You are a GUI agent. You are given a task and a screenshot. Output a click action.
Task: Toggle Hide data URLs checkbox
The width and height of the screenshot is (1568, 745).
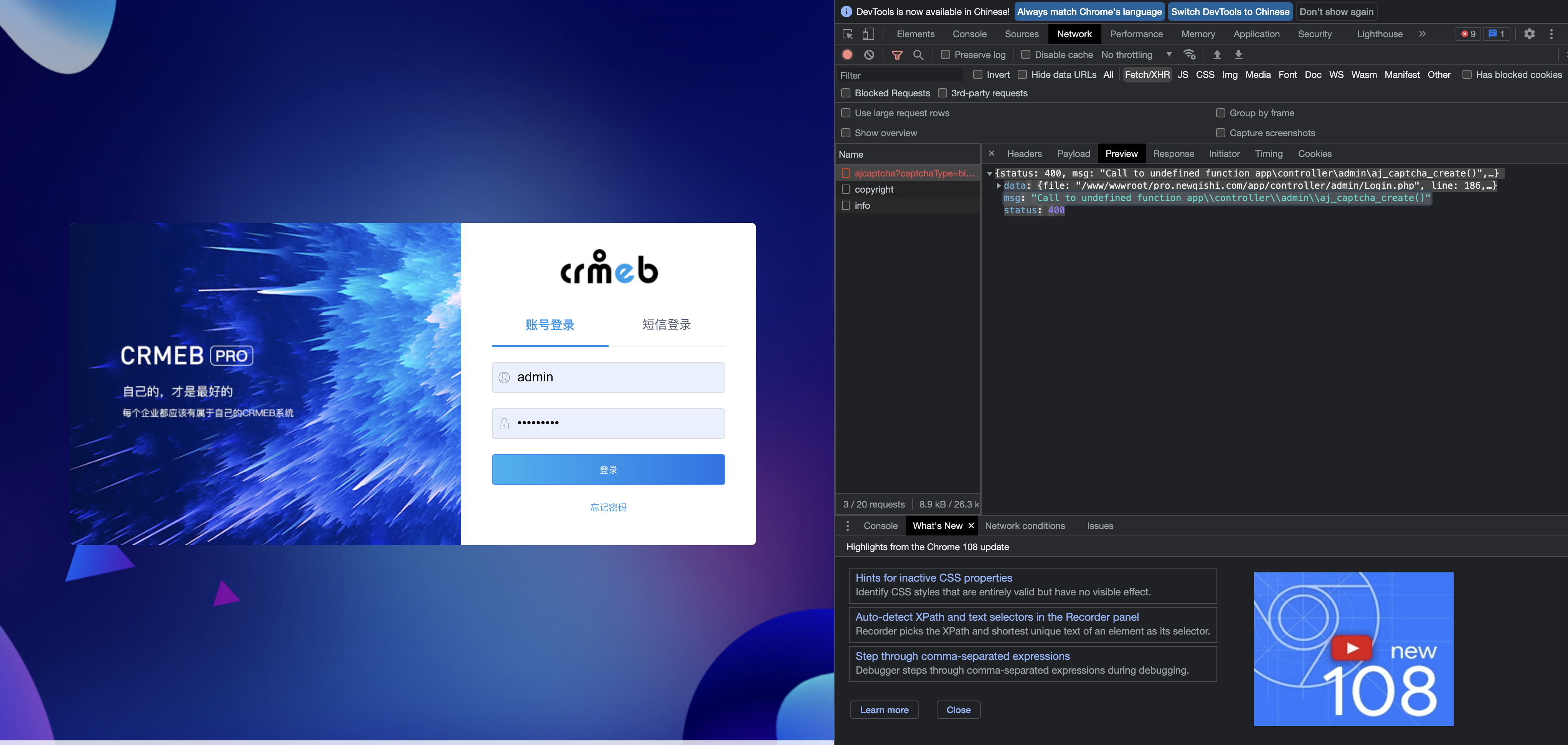[x=1023, y=74]
